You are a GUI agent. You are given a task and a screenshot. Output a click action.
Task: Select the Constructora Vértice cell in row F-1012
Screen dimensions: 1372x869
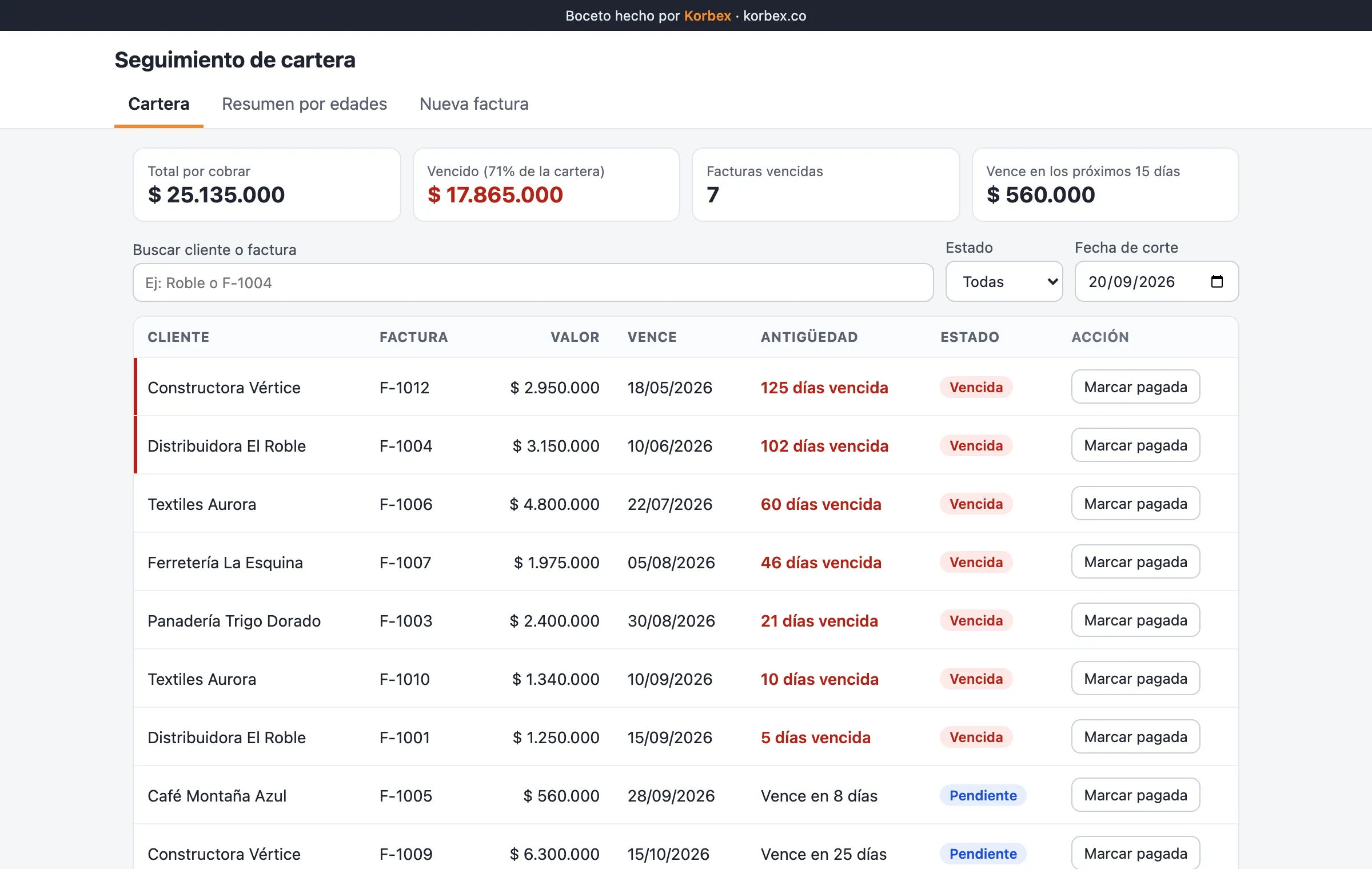click(224, 388)
